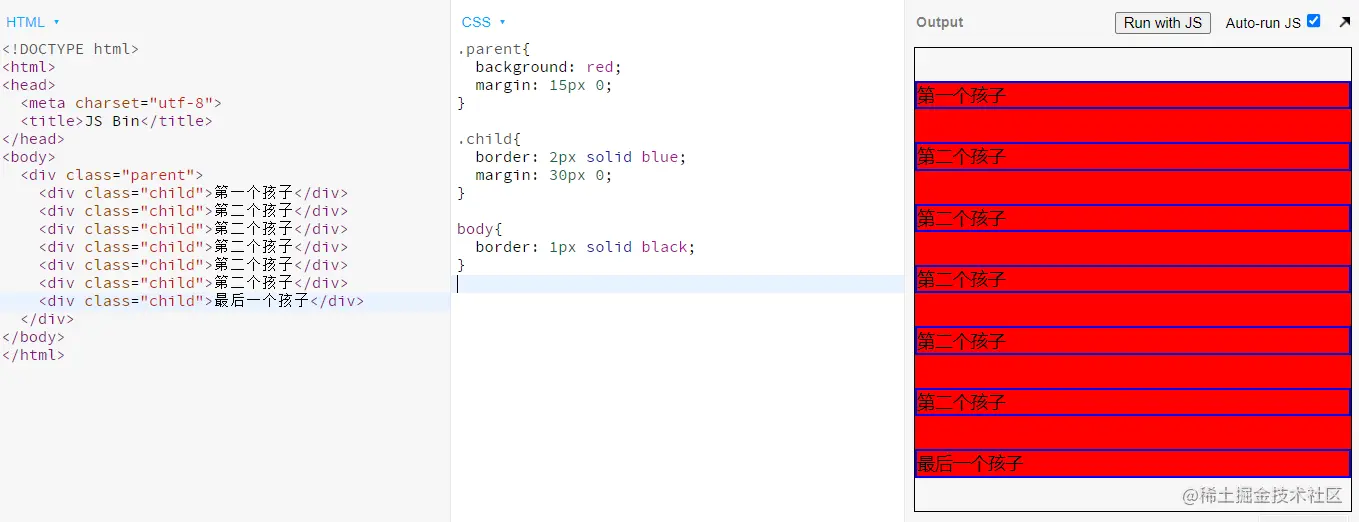Open the output in a new window arrow
The image size is (1359, 522).
coord(1344,21)
